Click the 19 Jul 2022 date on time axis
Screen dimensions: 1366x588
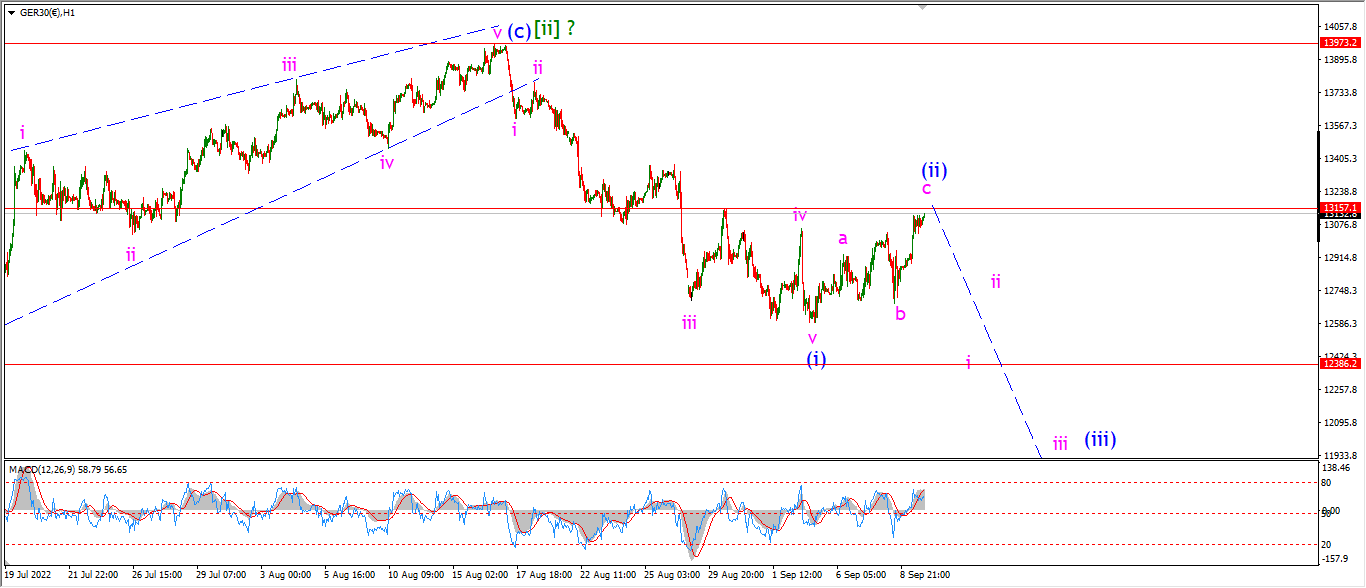coord(27,575)
